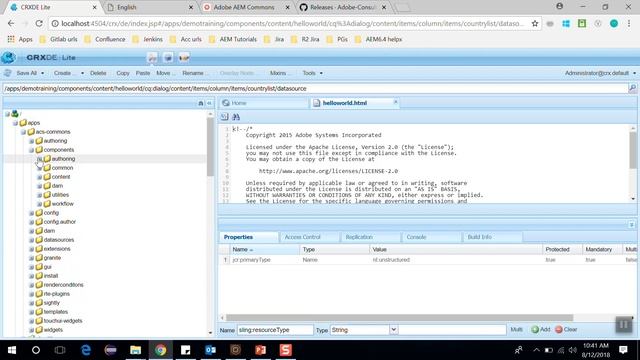640x360 pixels.
Task: Collapse the tree panel with the double-arrow icon
Action: pos(209,103)
